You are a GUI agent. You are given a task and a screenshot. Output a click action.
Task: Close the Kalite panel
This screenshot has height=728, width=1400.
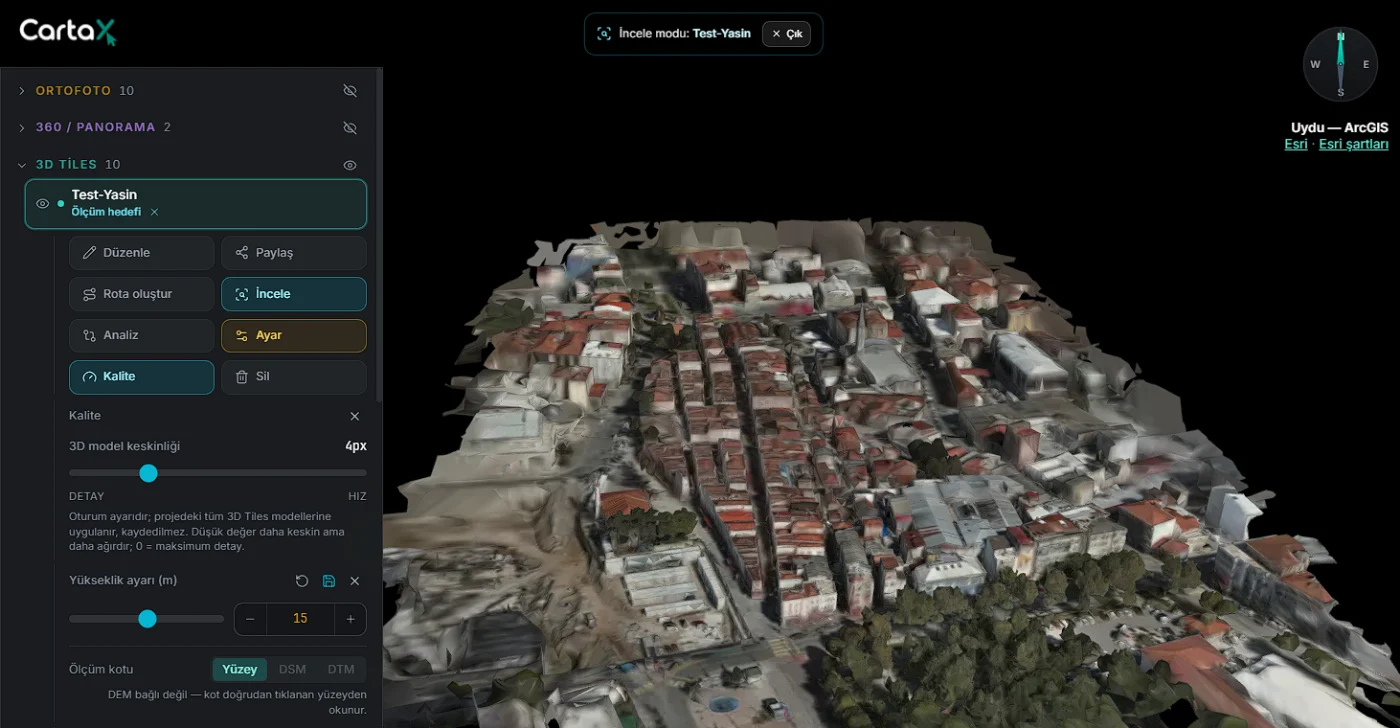354,416
